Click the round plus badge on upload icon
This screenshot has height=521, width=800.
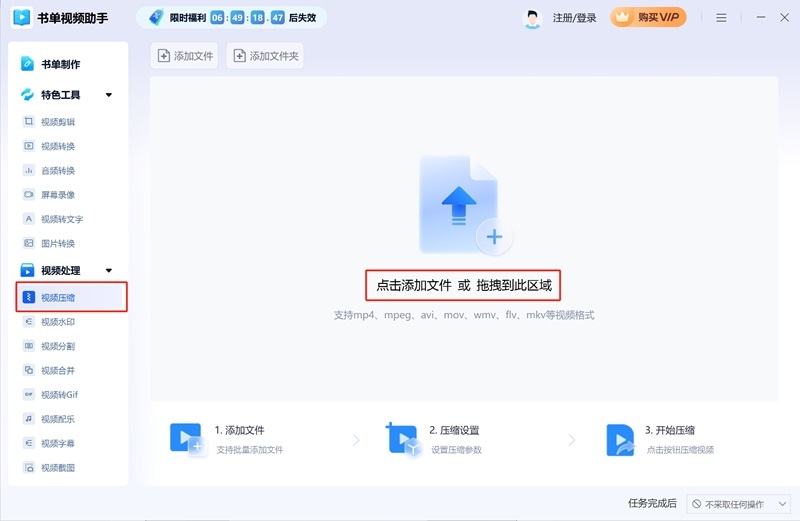[x=494, y=237]
